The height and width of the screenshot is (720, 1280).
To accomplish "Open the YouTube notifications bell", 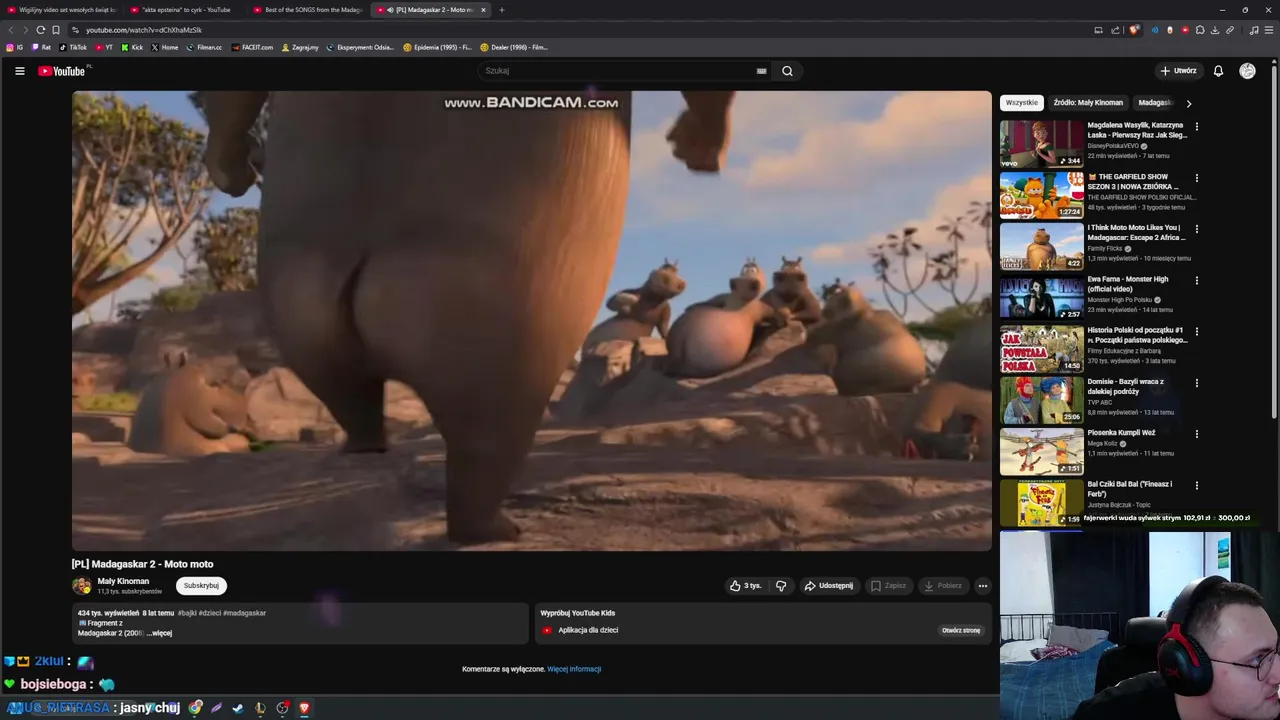I will (1218, 71).
